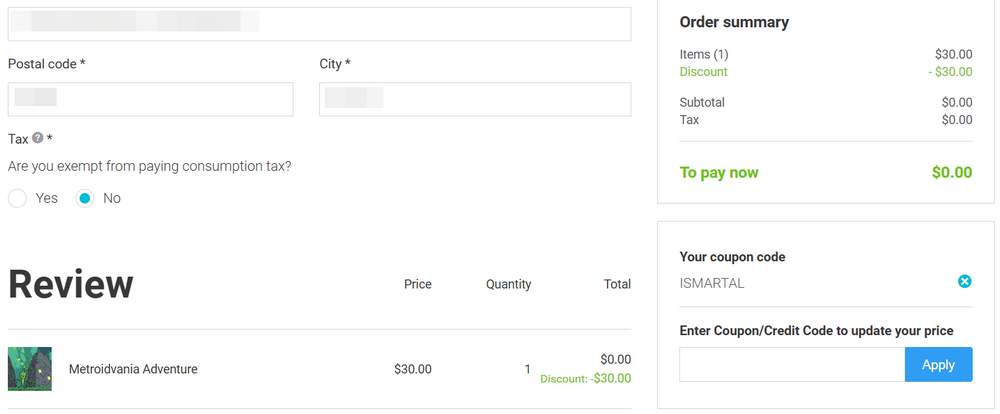Click into the Postal code field

150,99
